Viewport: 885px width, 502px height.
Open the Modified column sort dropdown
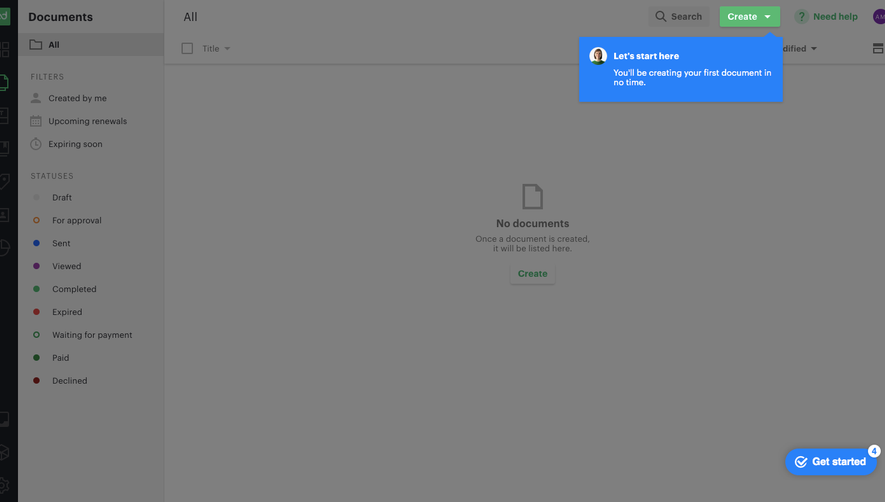pos(800,49)
